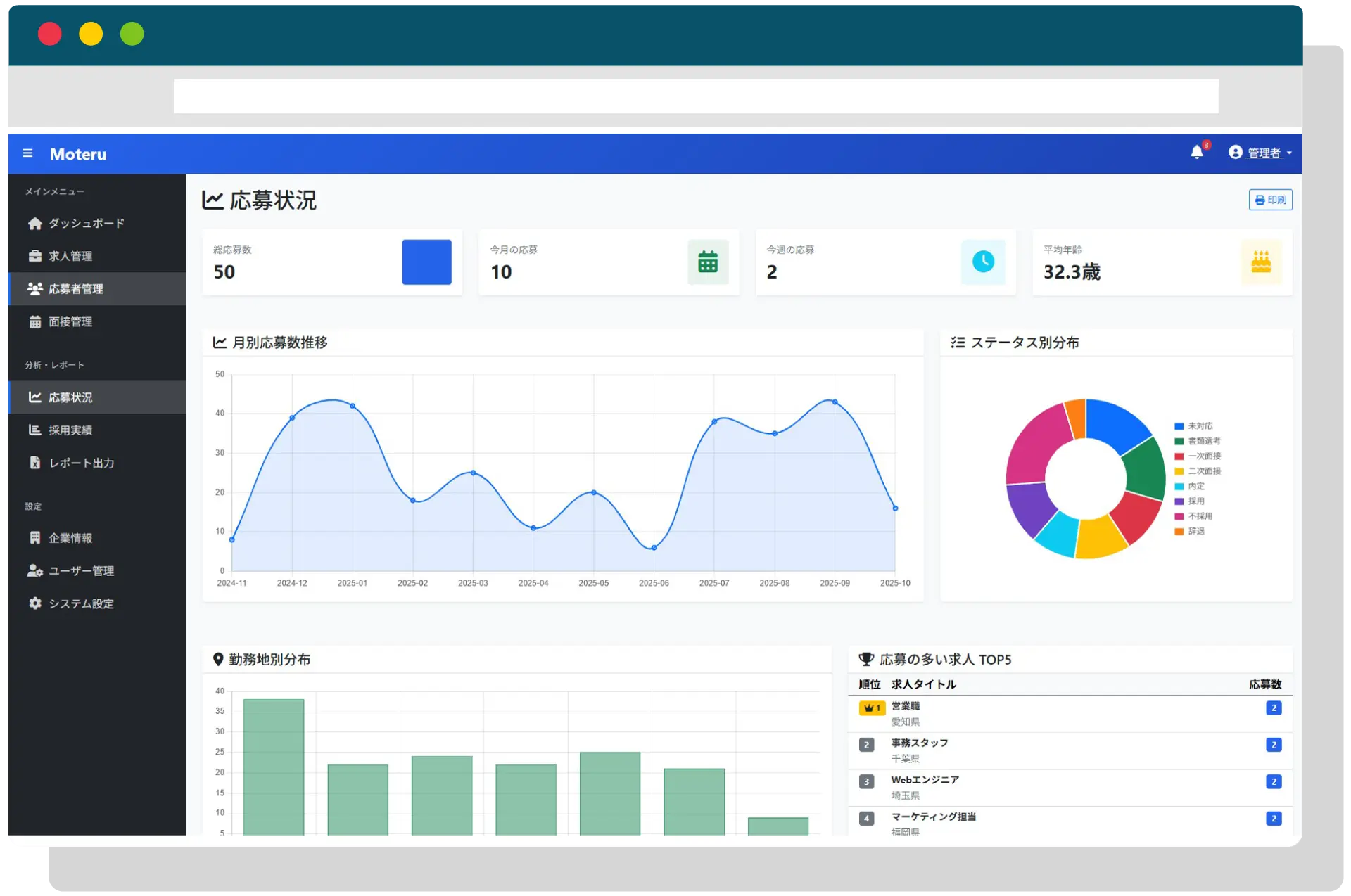Click the home icon beside ダッシュボード
Viewport: 1351px width, 896px height.
tap(35, 224)
